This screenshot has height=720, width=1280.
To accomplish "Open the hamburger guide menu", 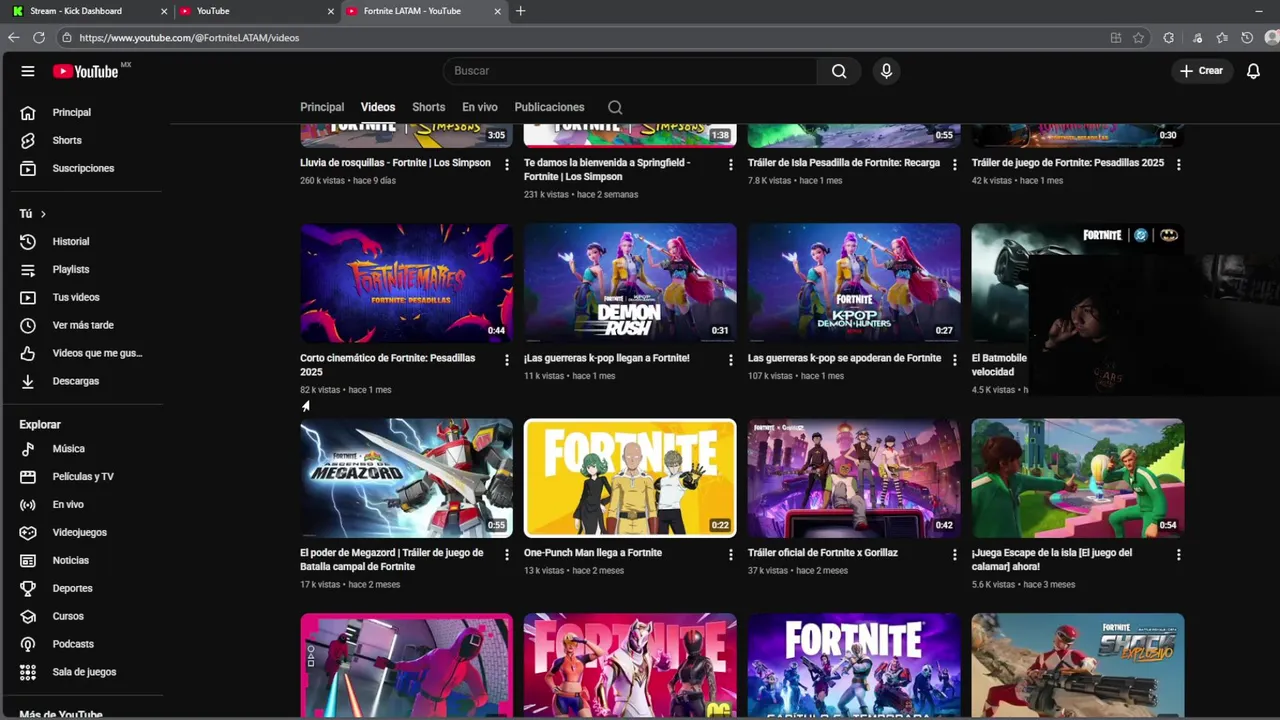I will tap(28, 71).
